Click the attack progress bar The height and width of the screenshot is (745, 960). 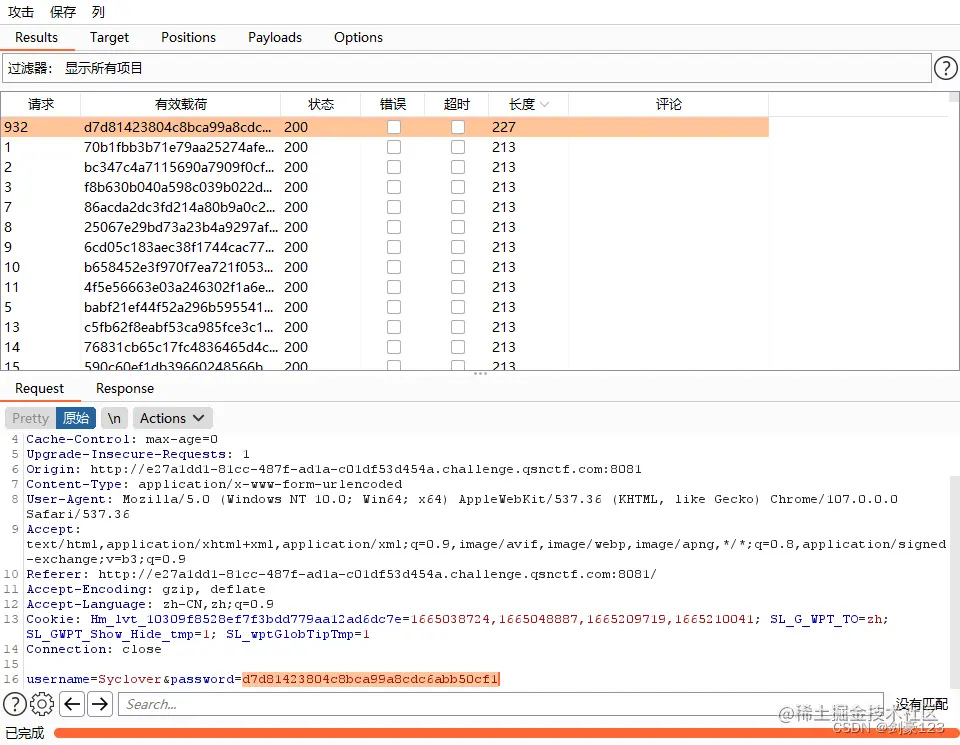[506, 733]
